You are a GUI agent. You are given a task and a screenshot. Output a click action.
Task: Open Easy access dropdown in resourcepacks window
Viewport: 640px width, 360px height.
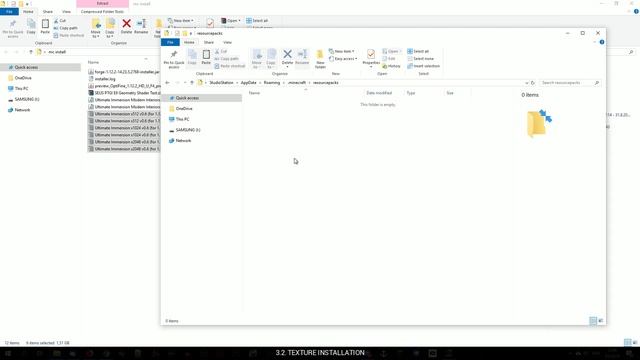pos(343,59)
